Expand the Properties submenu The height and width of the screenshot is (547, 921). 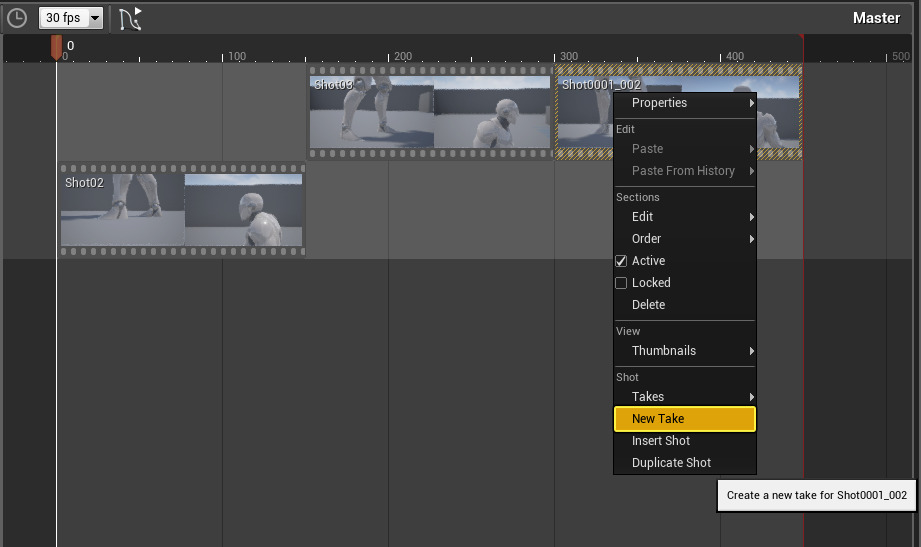tap(685, 103)
